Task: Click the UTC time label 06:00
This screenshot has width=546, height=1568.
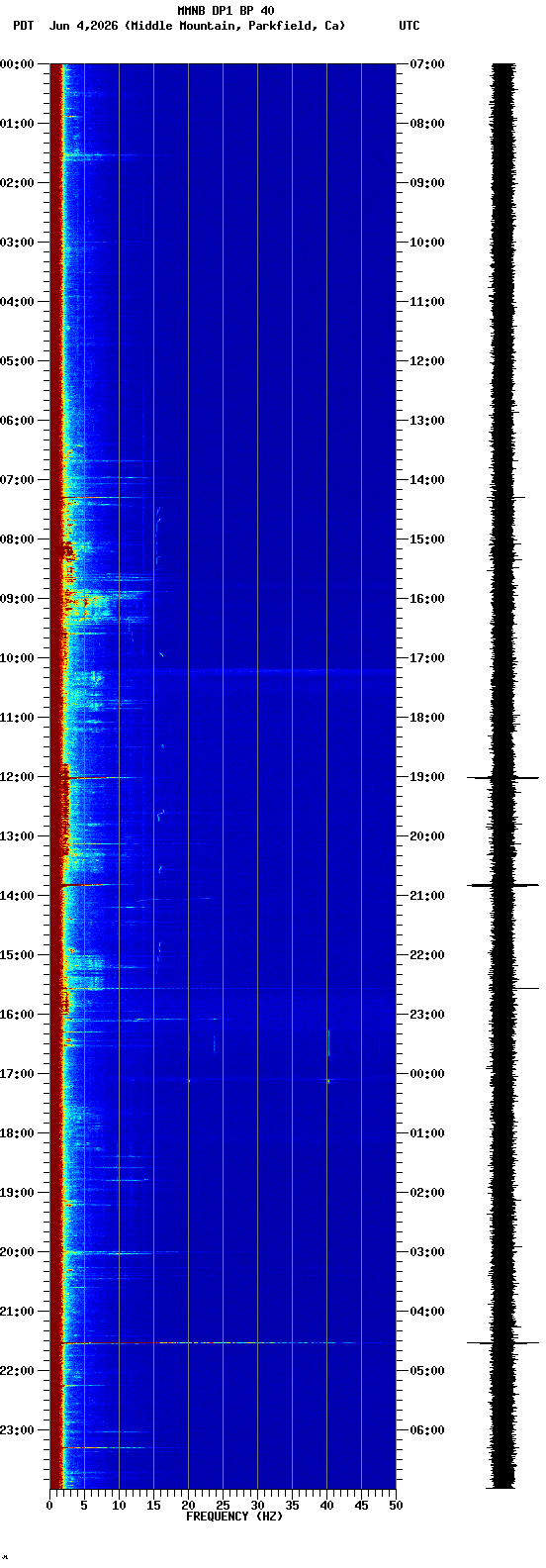Action: (427, 1430)
